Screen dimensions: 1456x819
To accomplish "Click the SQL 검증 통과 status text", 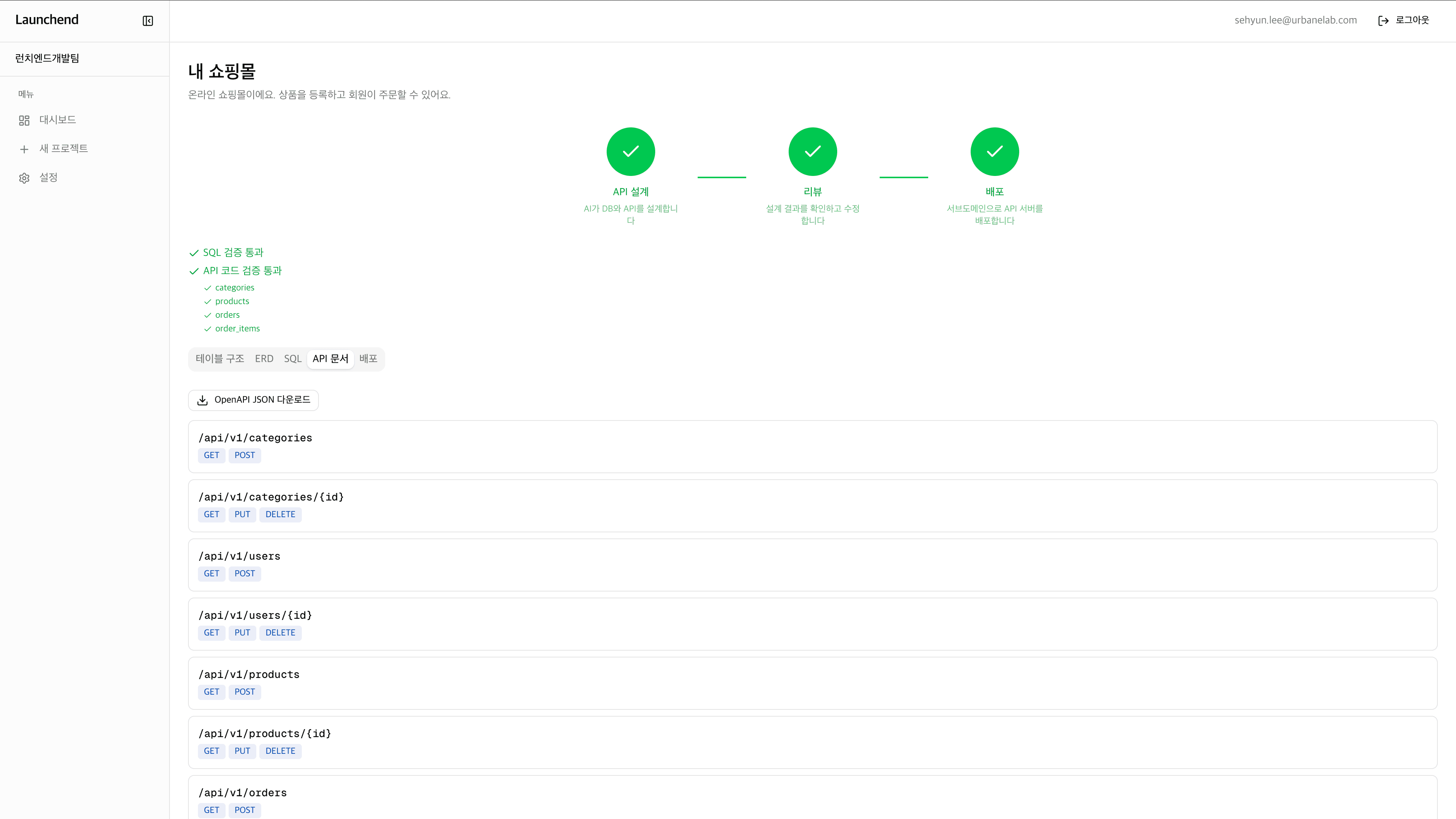I will click(234, 253).
